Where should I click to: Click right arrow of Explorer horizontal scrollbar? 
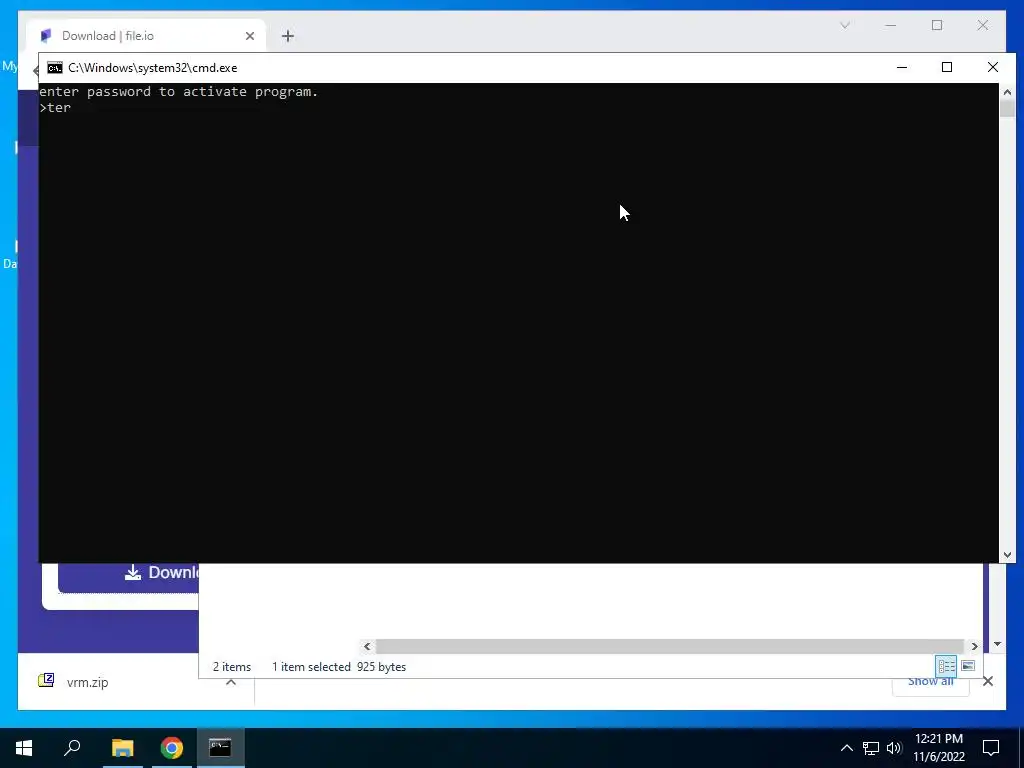pos(974,646)
